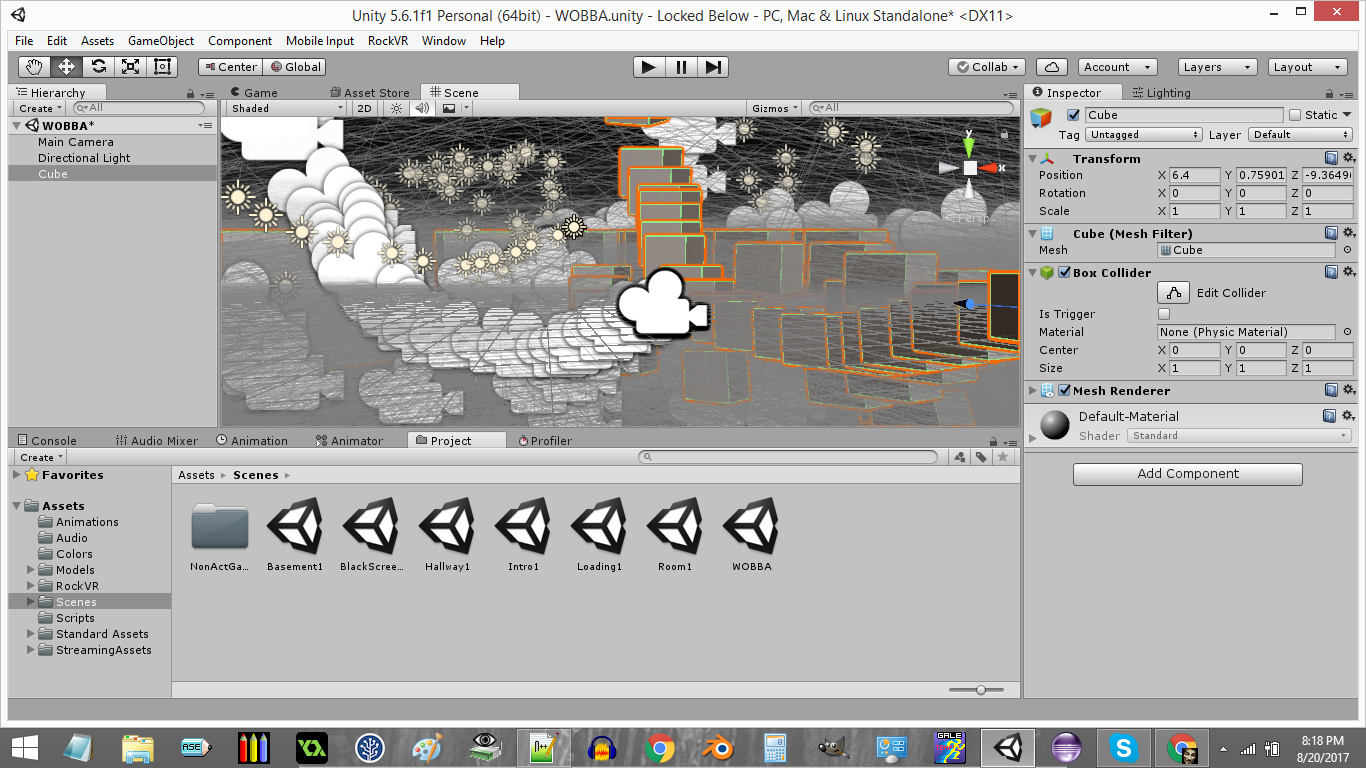Open Mesh Filter help icon

point(1331,233)
